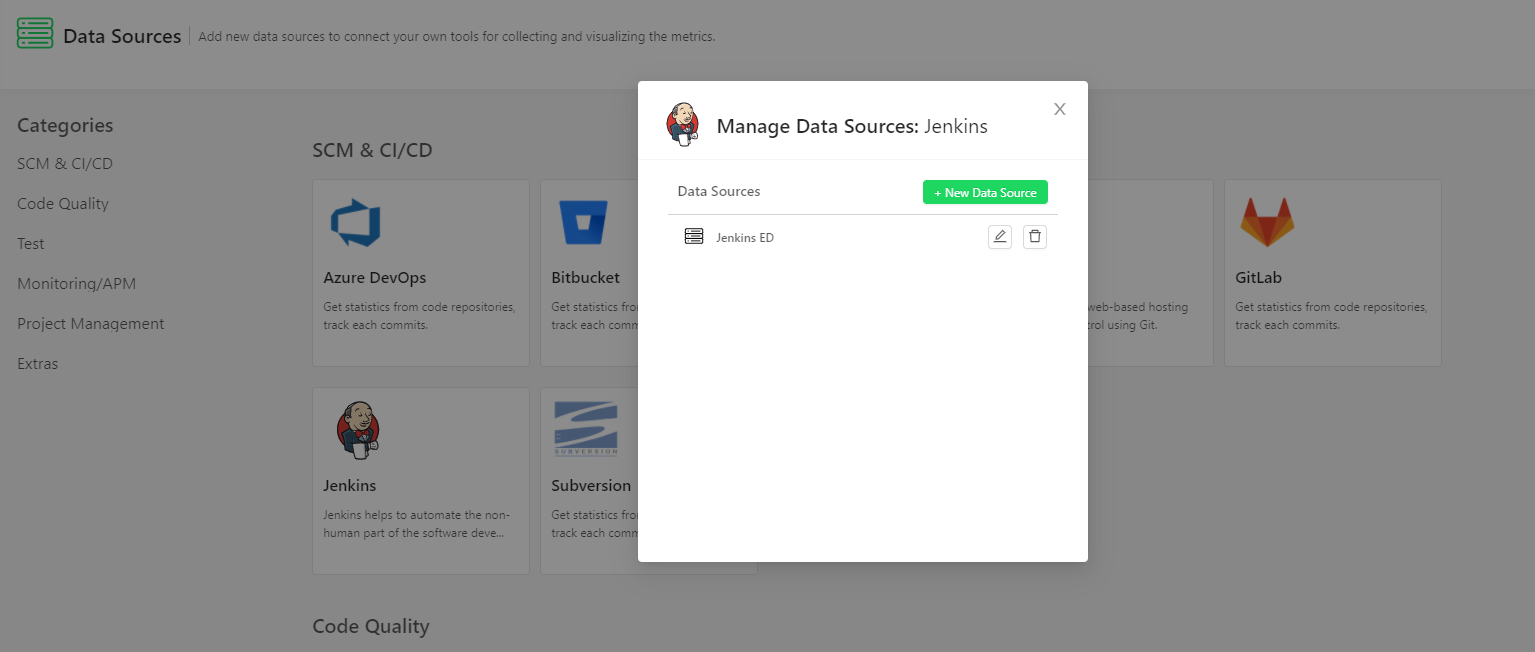The height and width of the screenshot is (652, 1535).
Task: Click the Azure DevOps card description
Action: (x=419, y=316)
